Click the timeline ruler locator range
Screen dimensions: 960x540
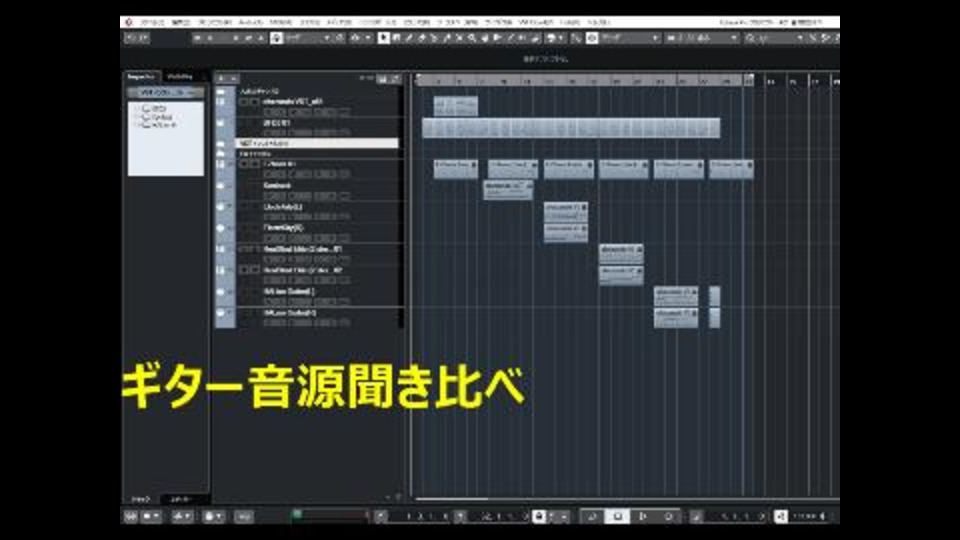(x=585, y=80)
